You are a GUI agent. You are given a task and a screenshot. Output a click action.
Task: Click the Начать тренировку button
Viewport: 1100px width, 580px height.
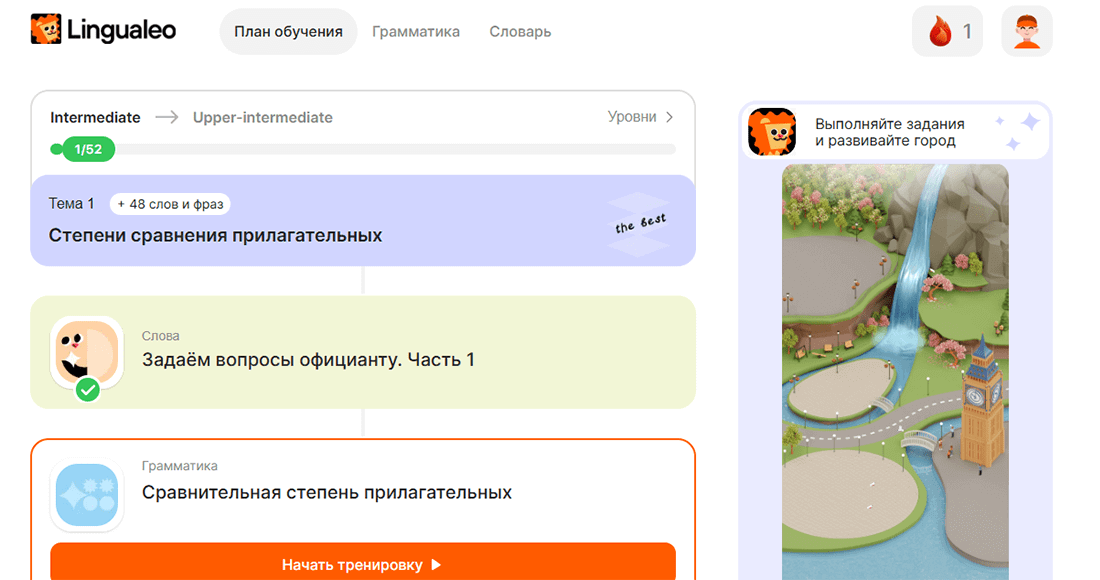[363, 562]
